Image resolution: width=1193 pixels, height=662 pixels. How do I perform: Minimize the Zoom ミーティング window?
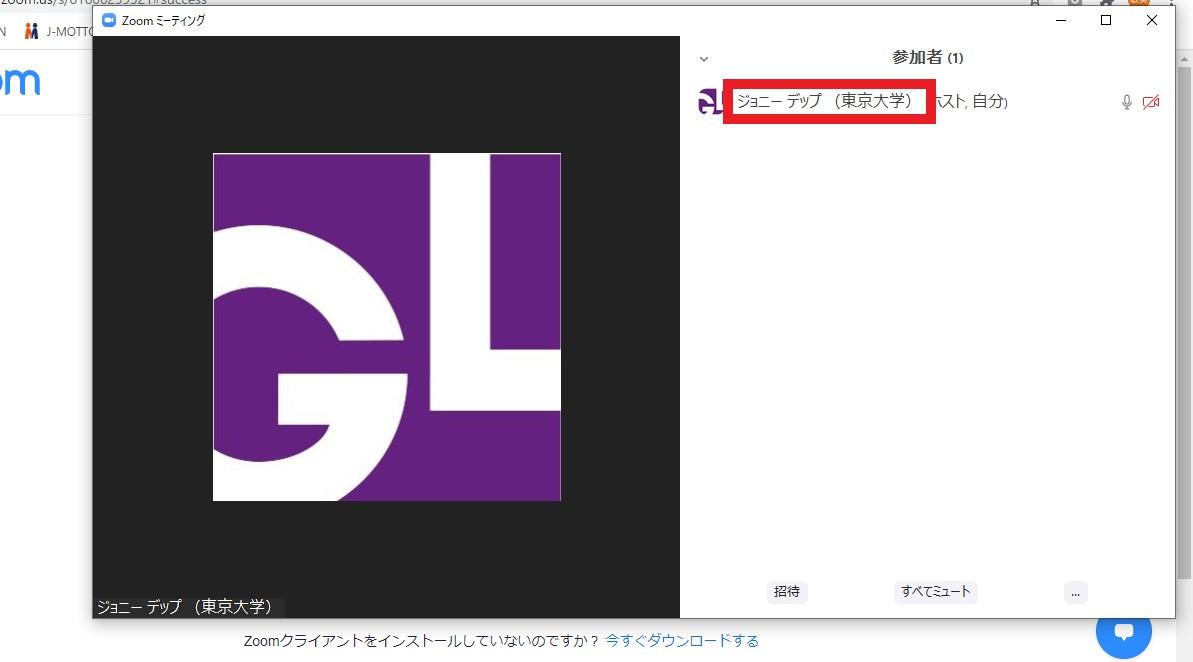click(x=1061, y=21)
